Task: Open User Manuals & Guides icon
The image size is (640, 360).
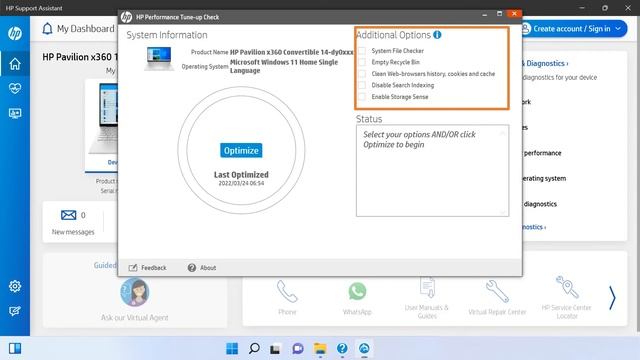Action: pos(427,288)
